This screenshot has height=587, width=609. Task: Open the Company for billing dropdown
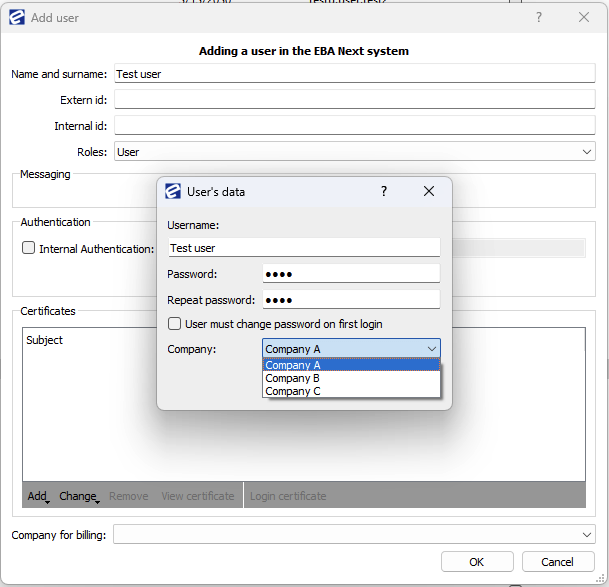tap(587, 535)
